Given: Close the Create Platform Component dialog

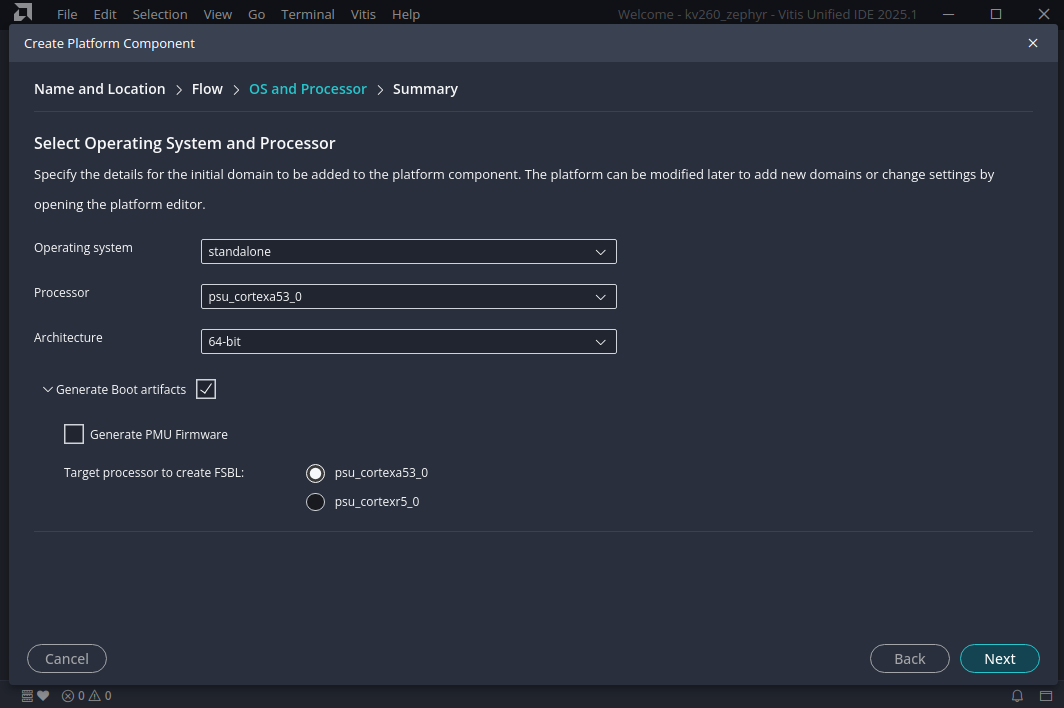Looking at the screenshot, I should 1033,43.
